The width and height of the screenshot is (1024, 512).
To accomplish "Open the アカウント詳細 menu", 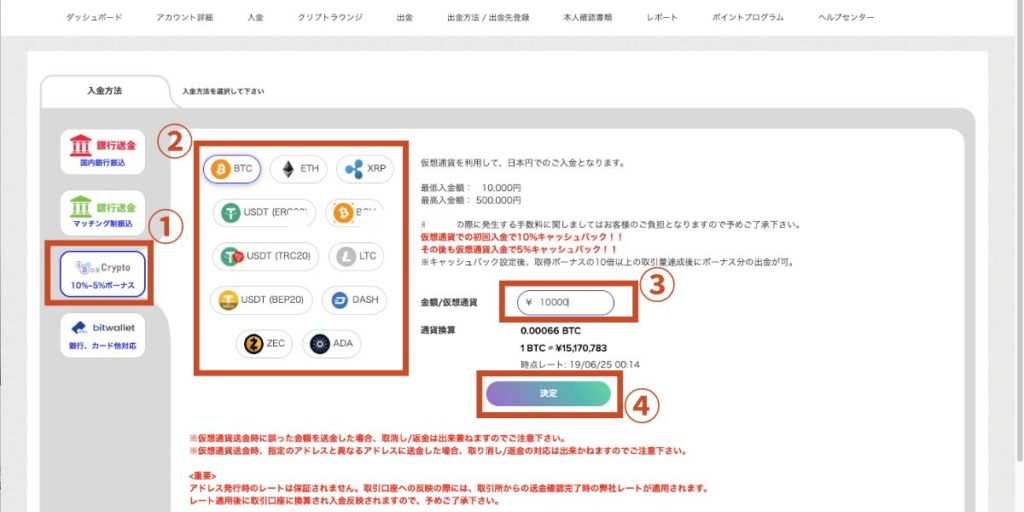I will coord(185,18).
